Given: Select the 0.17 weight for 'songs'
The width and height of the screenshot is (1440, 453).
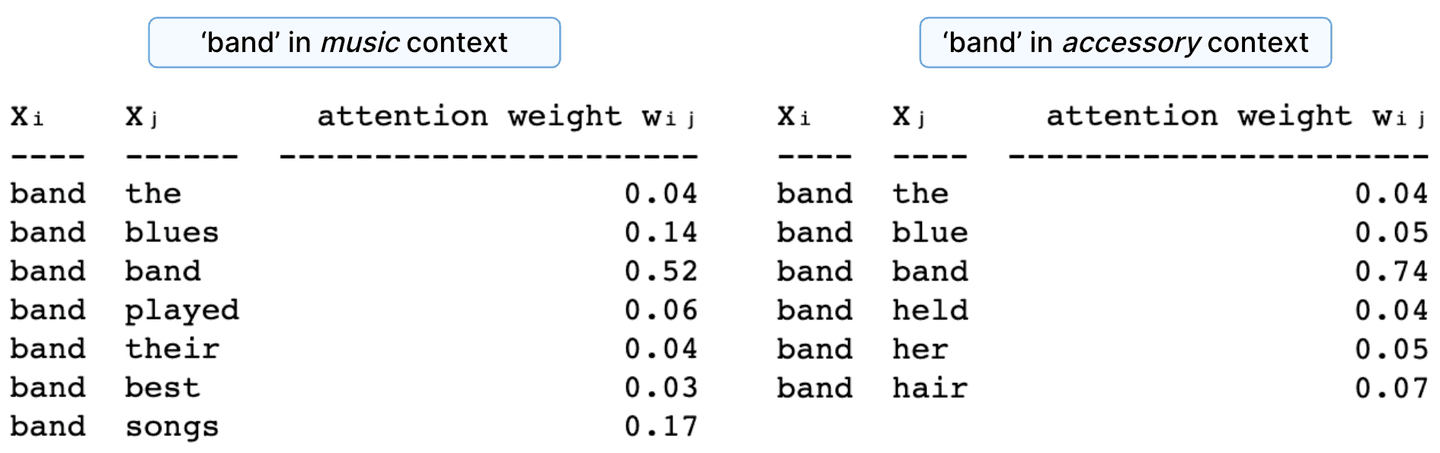Looking at the screenshot, I should [660, 427].
